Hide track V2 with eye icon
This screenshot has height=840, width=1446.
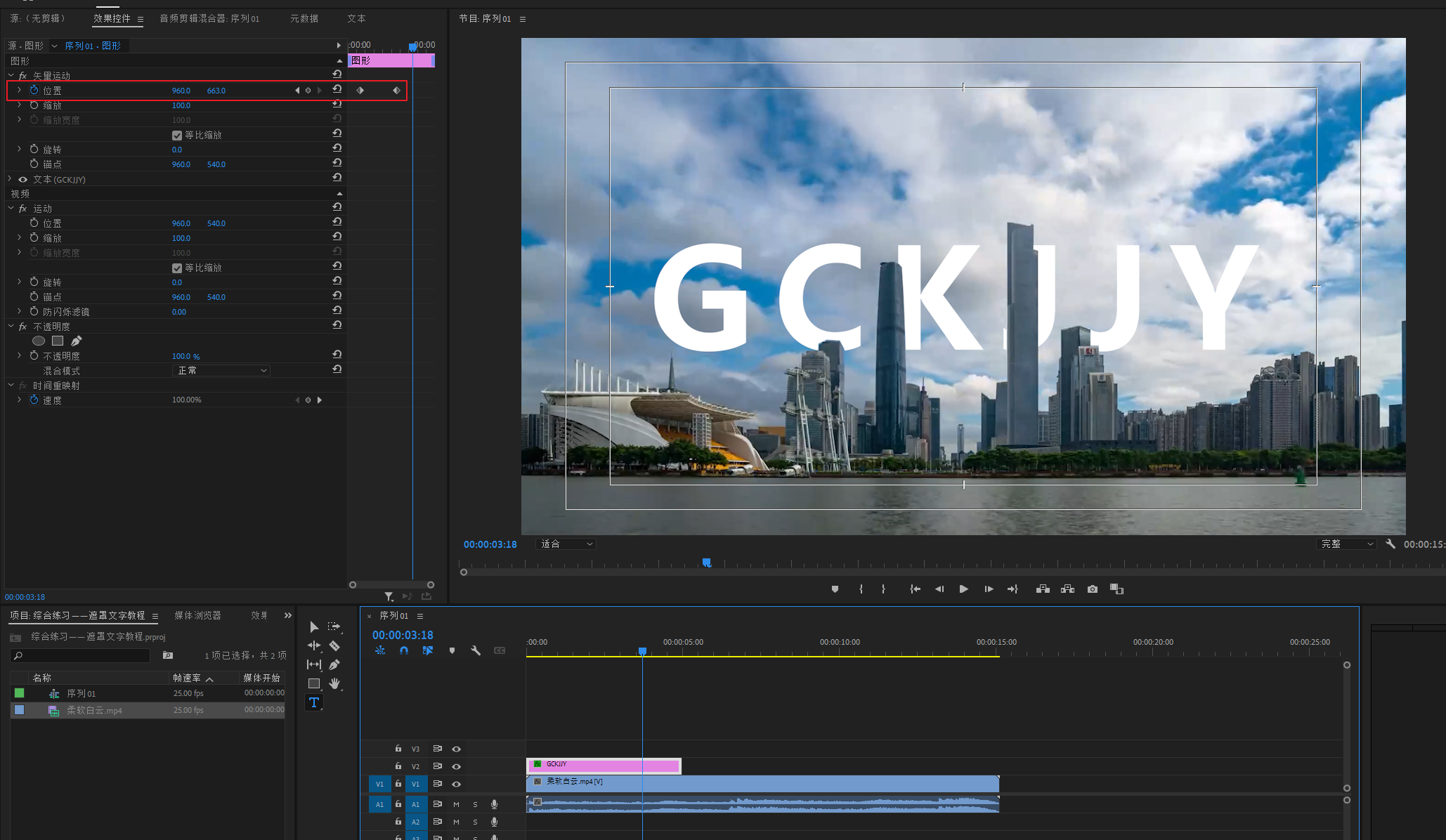[x=456, y=766]
